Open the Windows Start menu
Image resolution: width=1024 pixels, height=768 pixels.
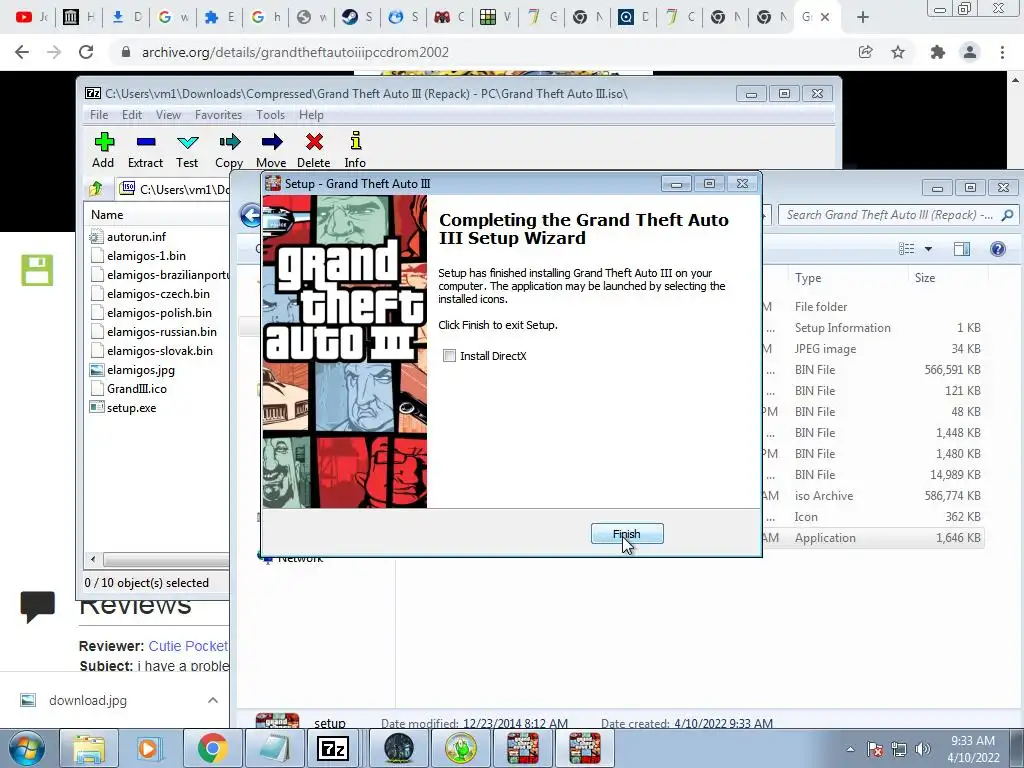point(27,749)
